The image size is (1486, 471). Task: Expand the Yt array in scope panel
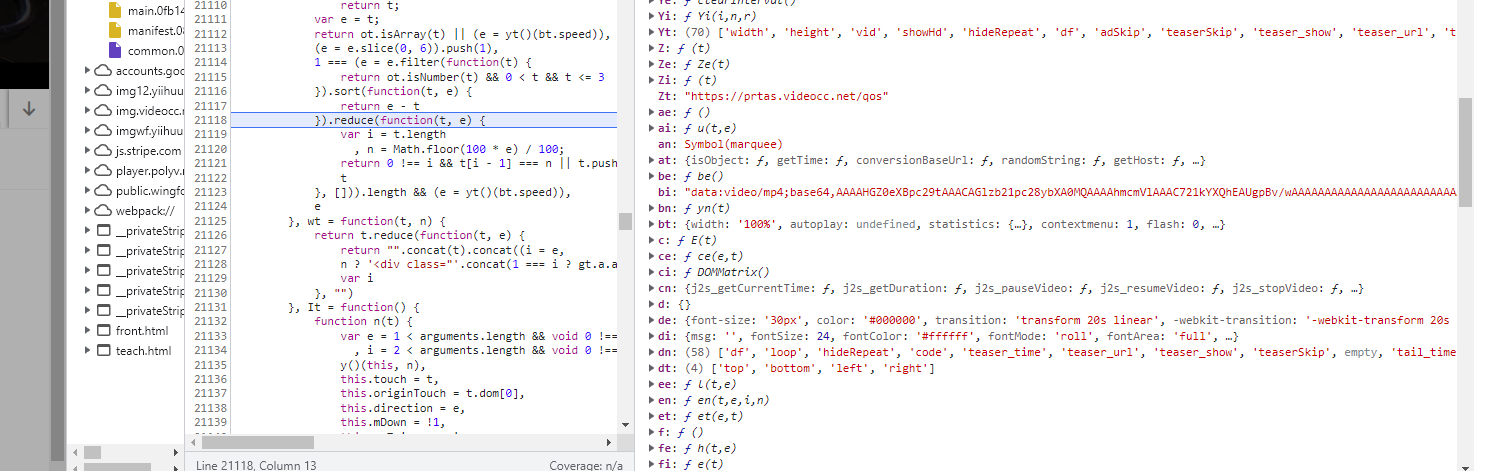coord(653,32)
